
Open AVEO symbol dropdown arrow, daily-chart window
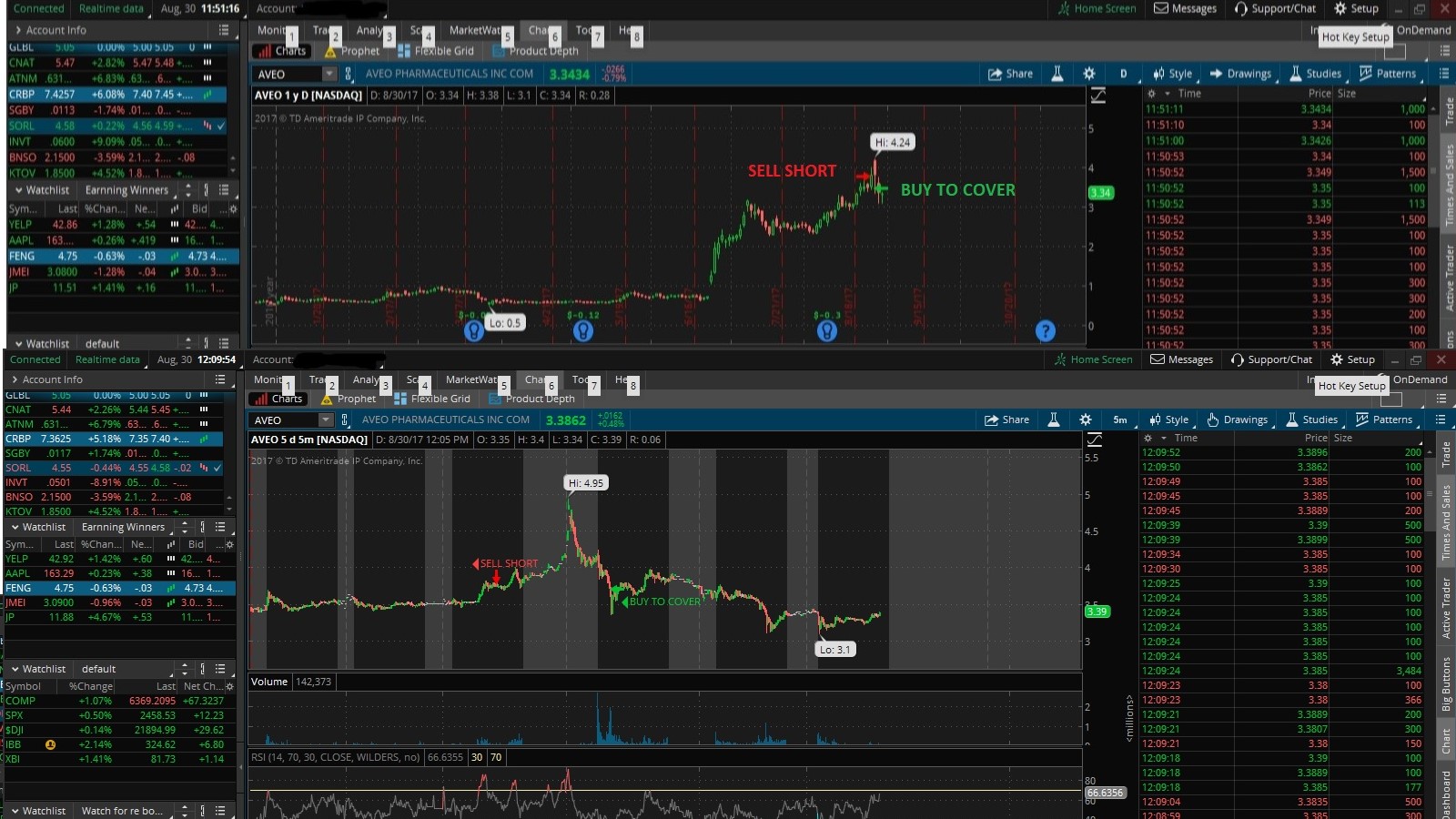(329, 74)
